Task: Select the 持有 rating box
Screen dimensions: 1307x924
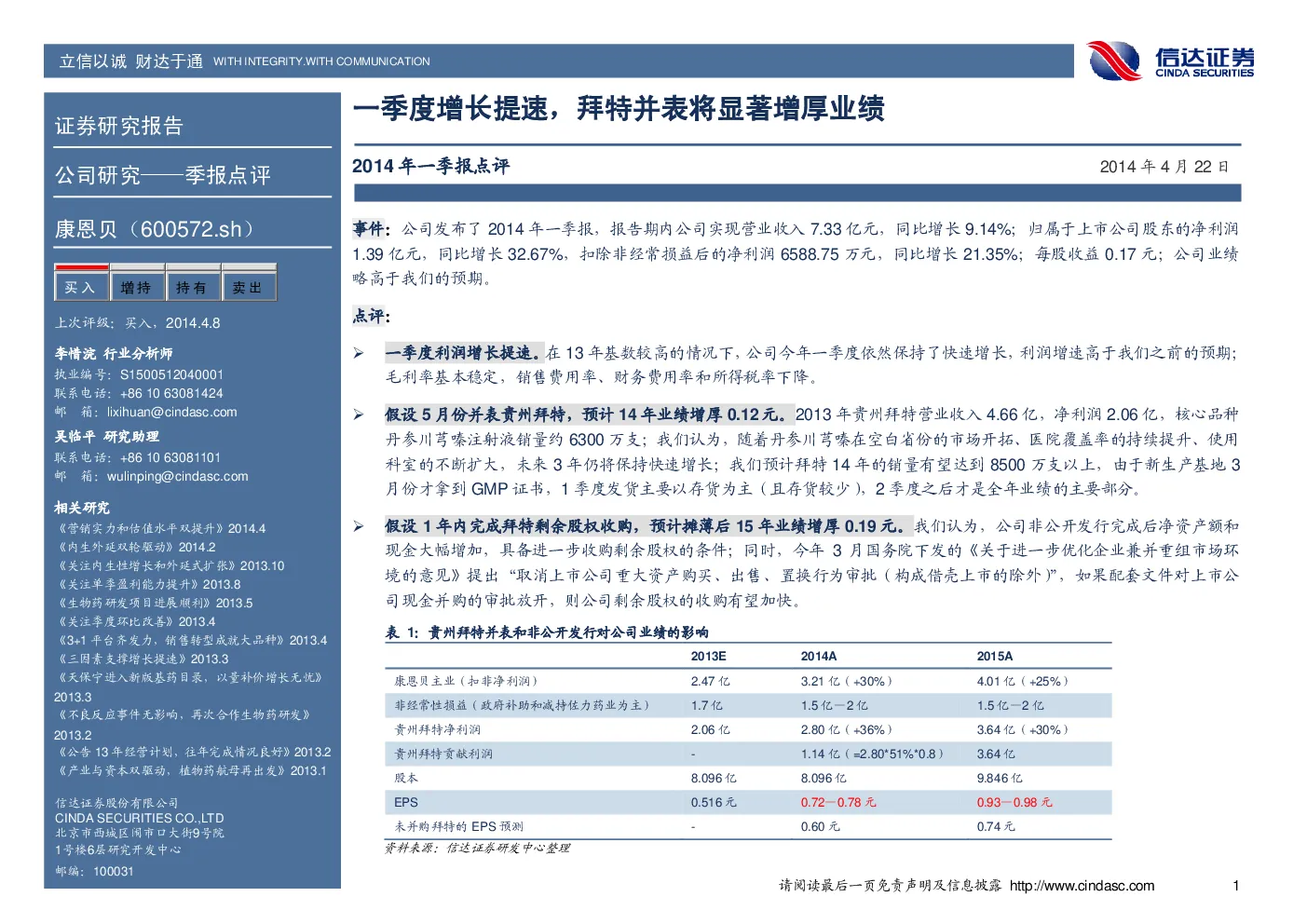Action: point(193,284)
